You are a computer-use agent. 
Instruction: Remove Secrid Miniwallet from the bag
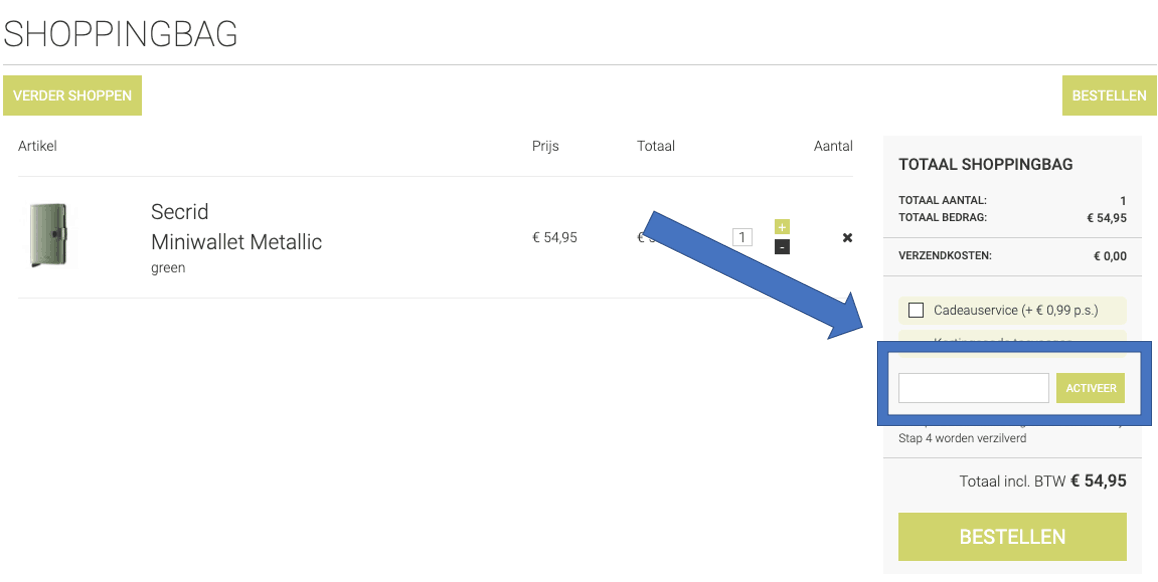tap(847, 238)
